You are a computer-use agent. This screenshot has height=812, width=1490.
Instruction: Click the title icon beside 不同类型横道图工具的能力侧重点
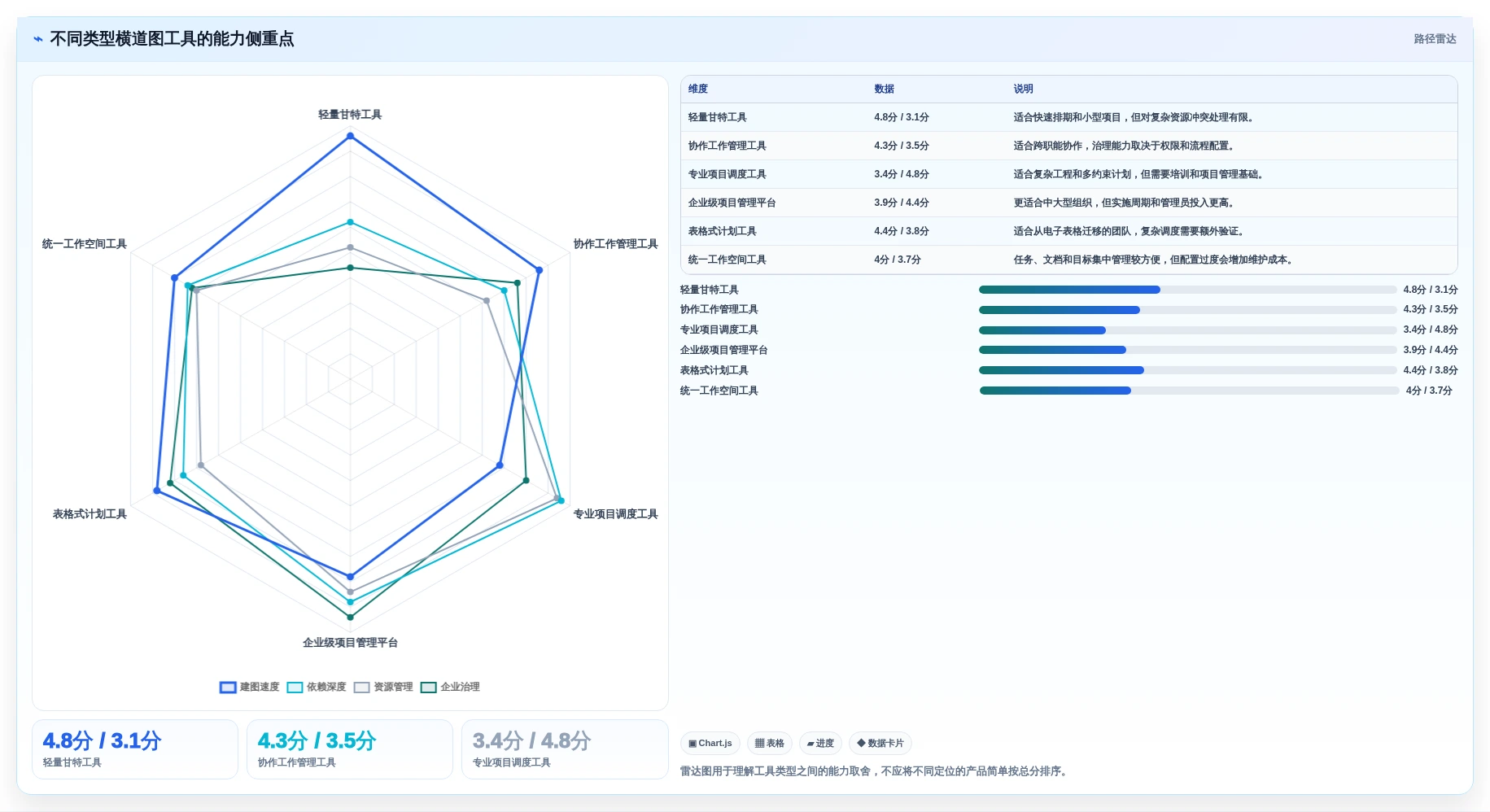[x=38, y=39]
